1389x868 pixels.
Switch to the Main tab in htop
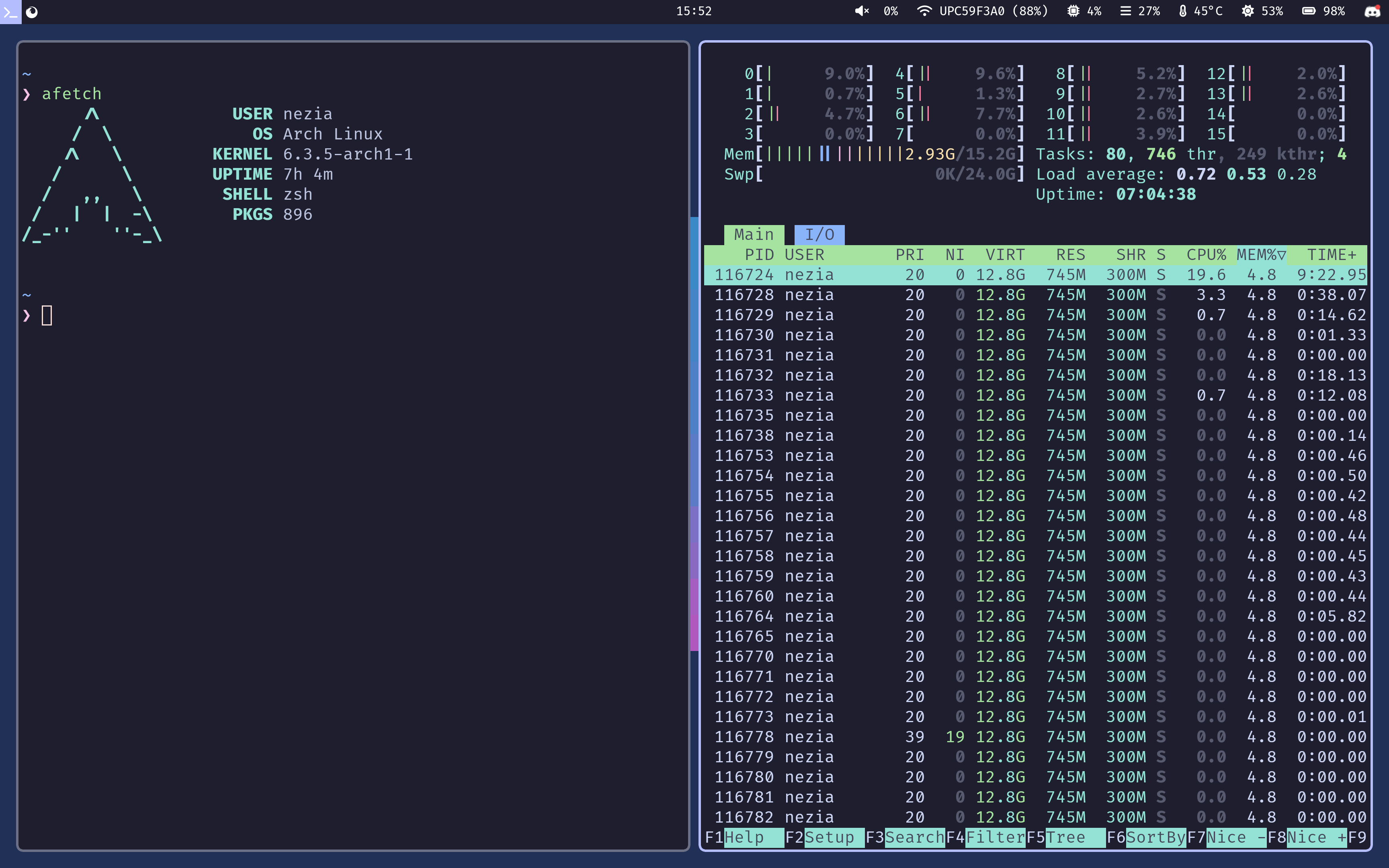(x=753, y=234)
